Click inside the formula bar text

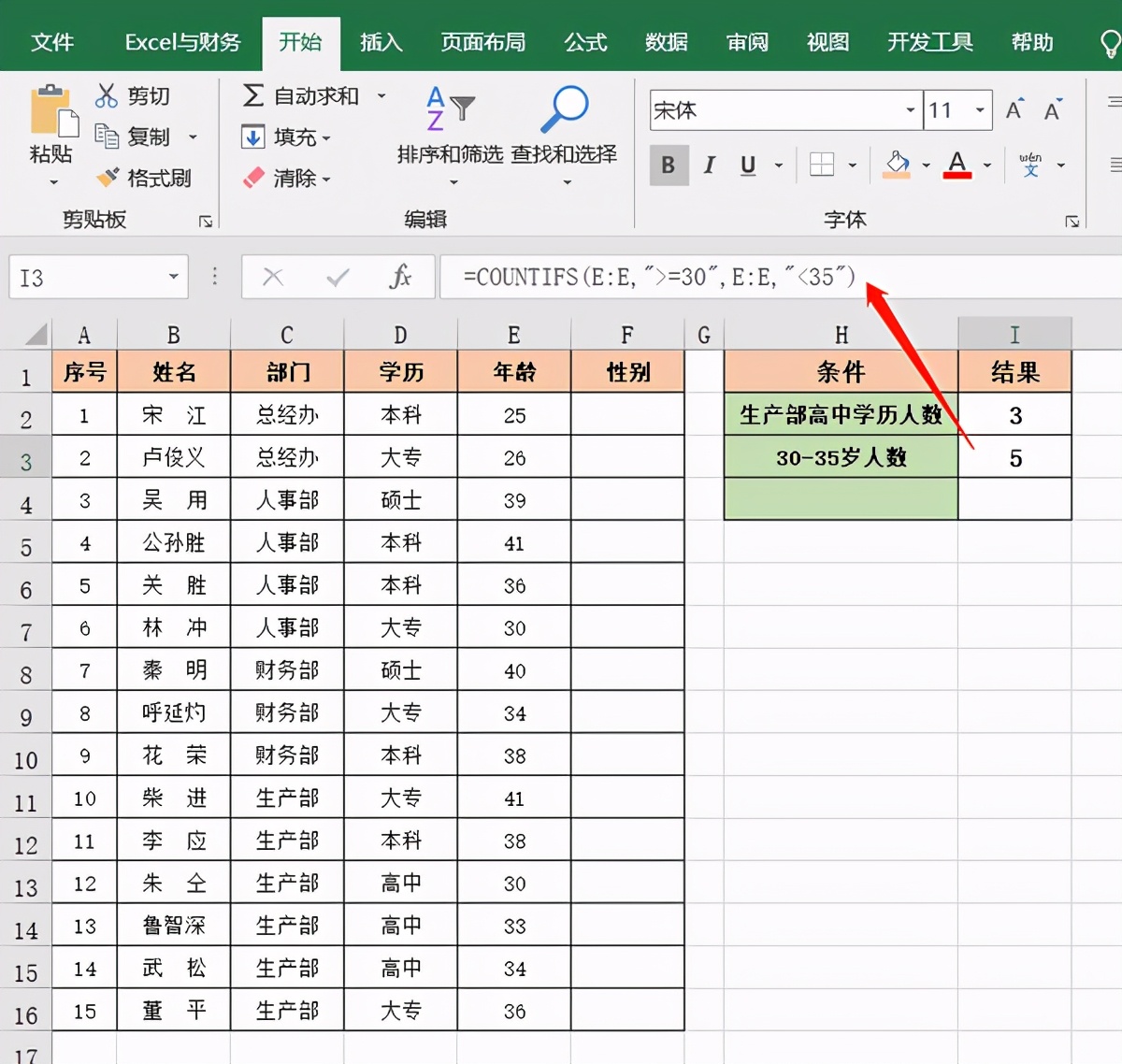[660, 277]
